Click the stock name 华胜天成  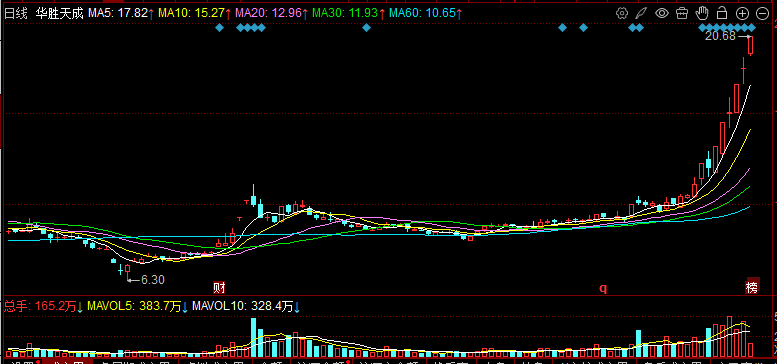(59, 13)
